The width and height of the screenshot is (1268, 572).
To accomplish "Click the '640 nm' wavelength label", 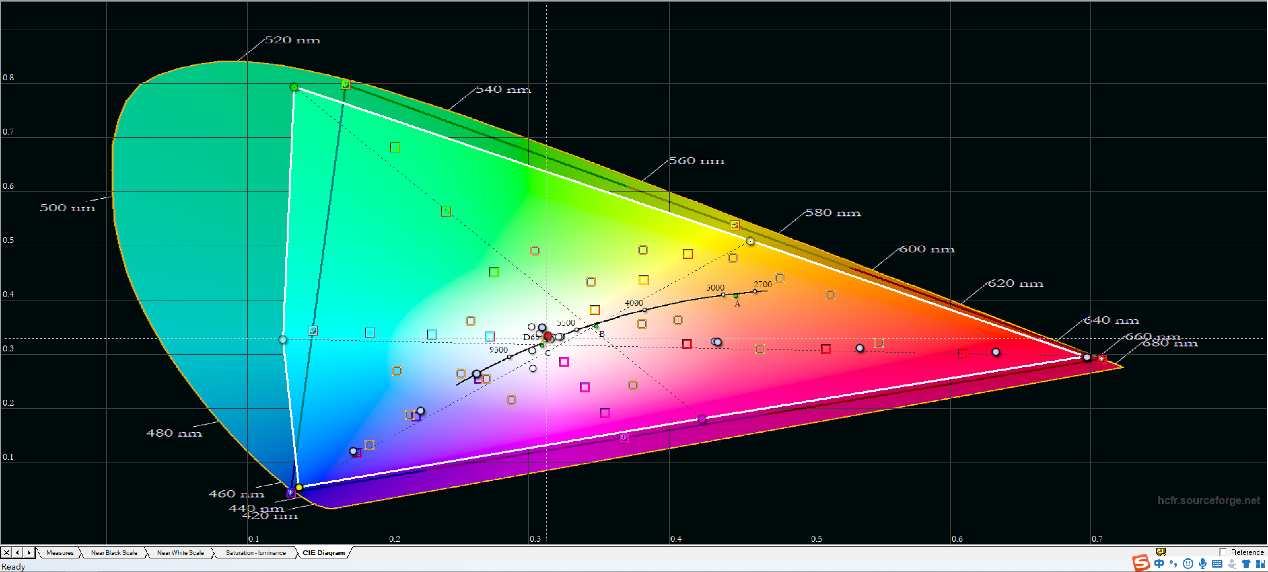I will (x=1110, y=320).
